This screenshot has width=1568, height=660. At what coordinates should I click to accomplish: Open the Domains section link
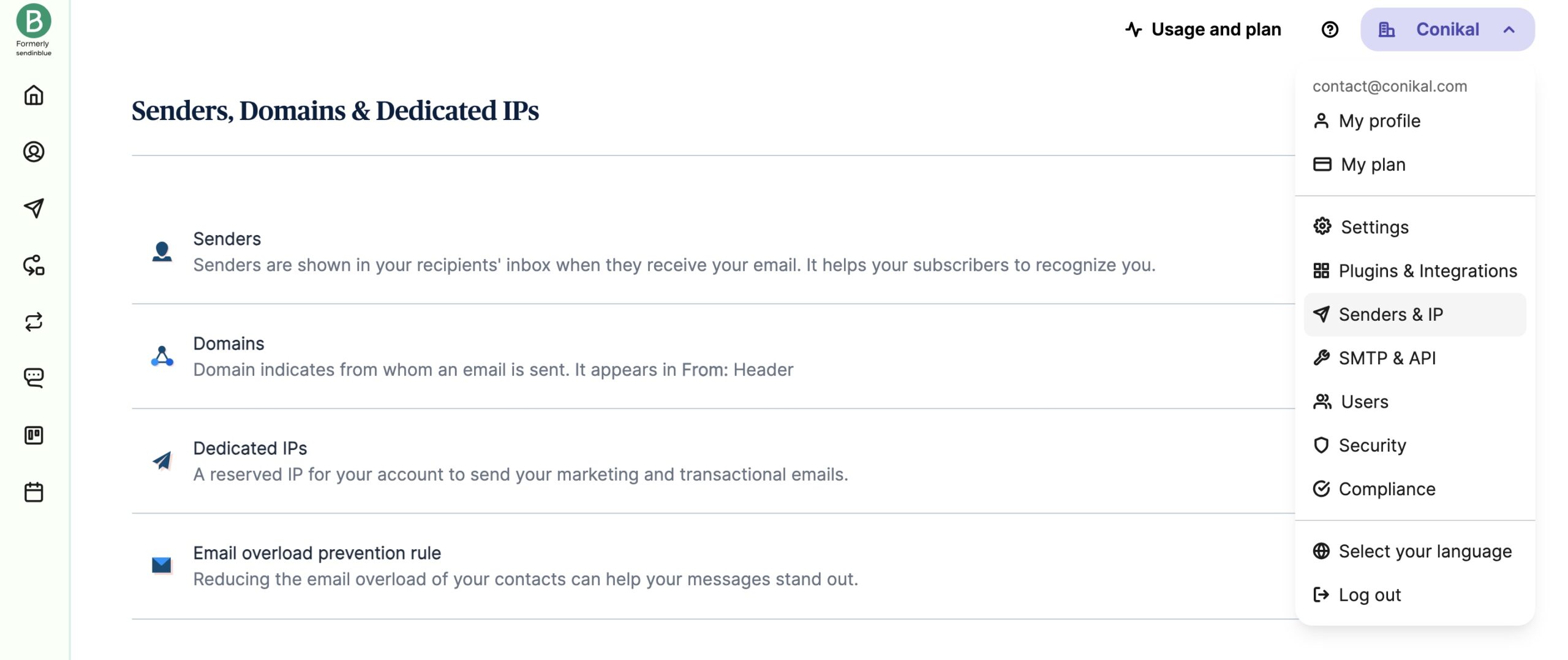coord(228,343)
